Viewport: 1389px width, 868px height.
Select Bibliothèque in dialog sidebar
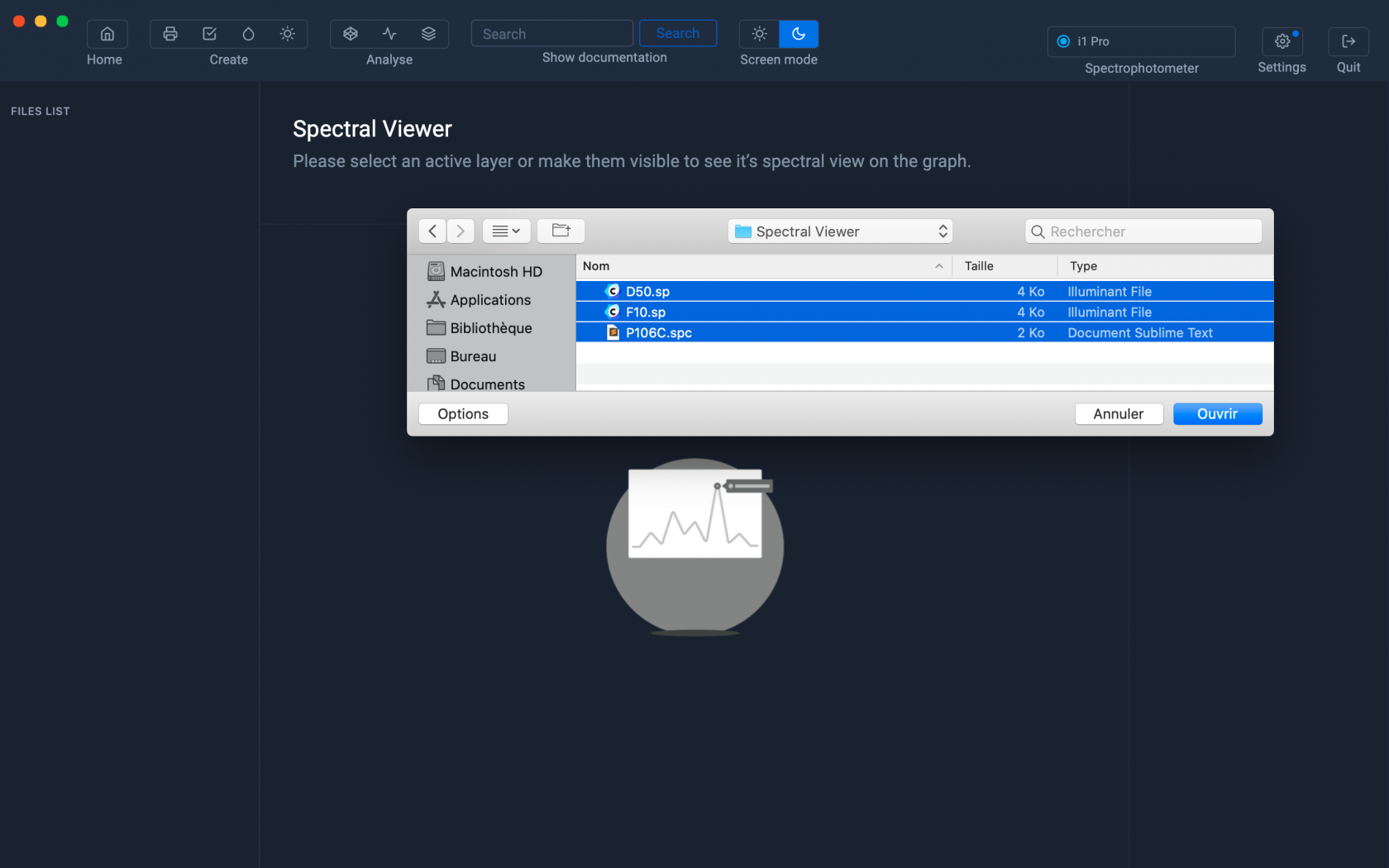480,327
